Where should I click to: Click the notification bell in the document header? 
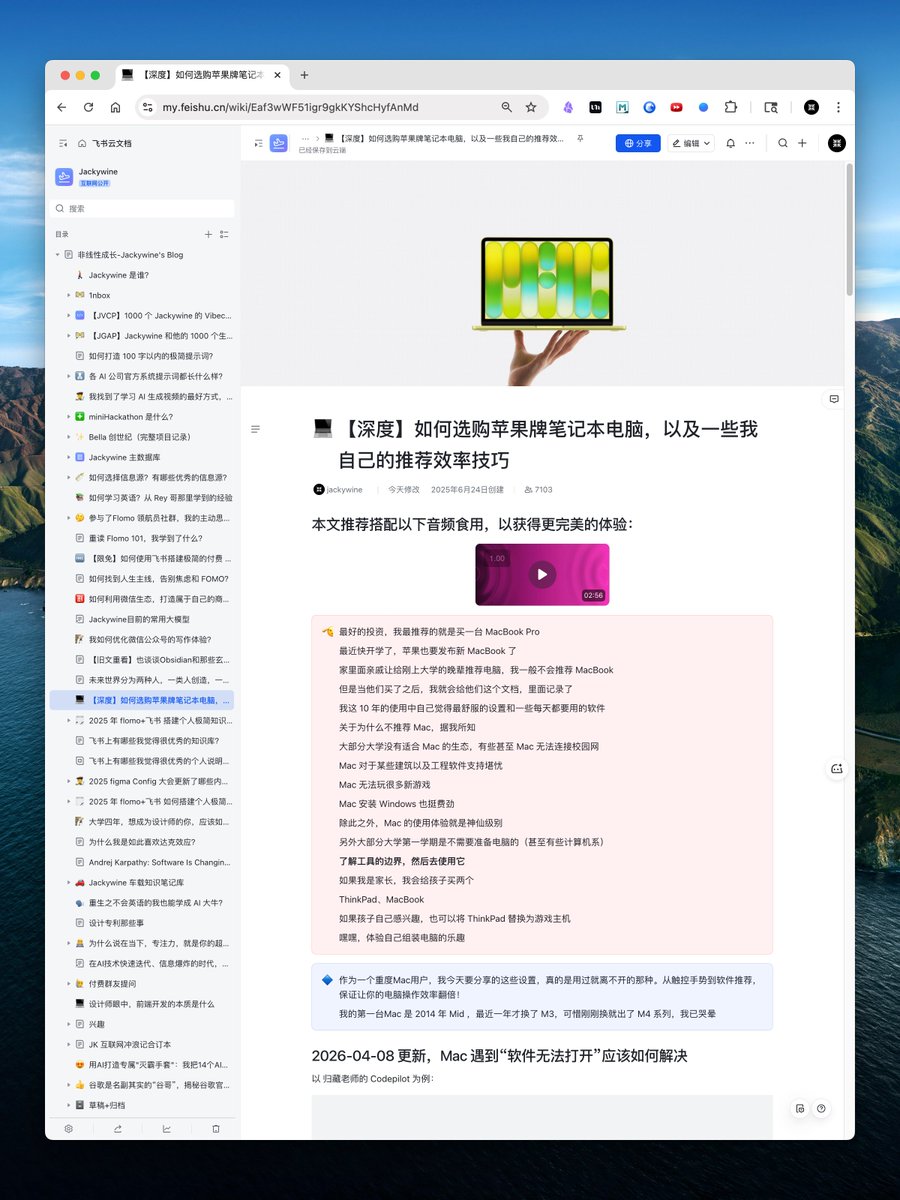coord(730,143)
